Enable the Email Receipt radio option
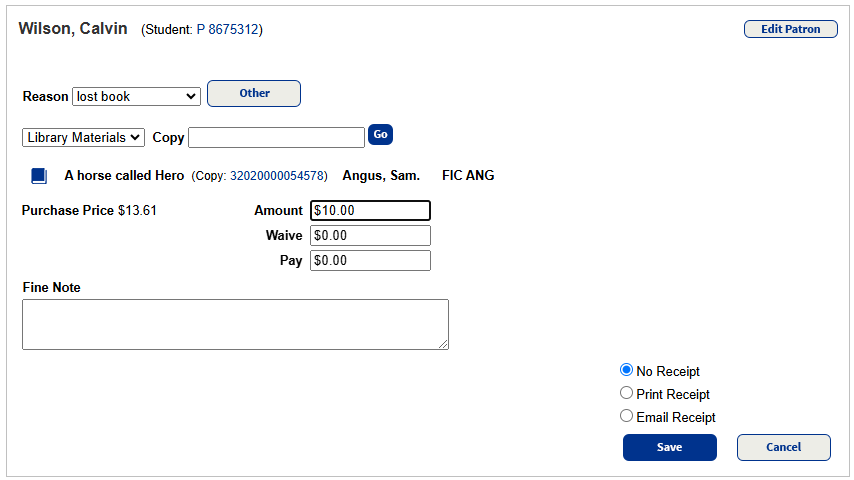This screenshot has height=480, width=854. [627, 416]
